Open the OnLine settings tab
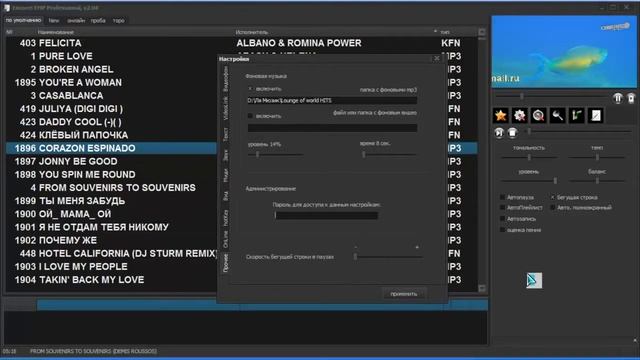This screenshot has height=360, width=640. tap(225, 239)
